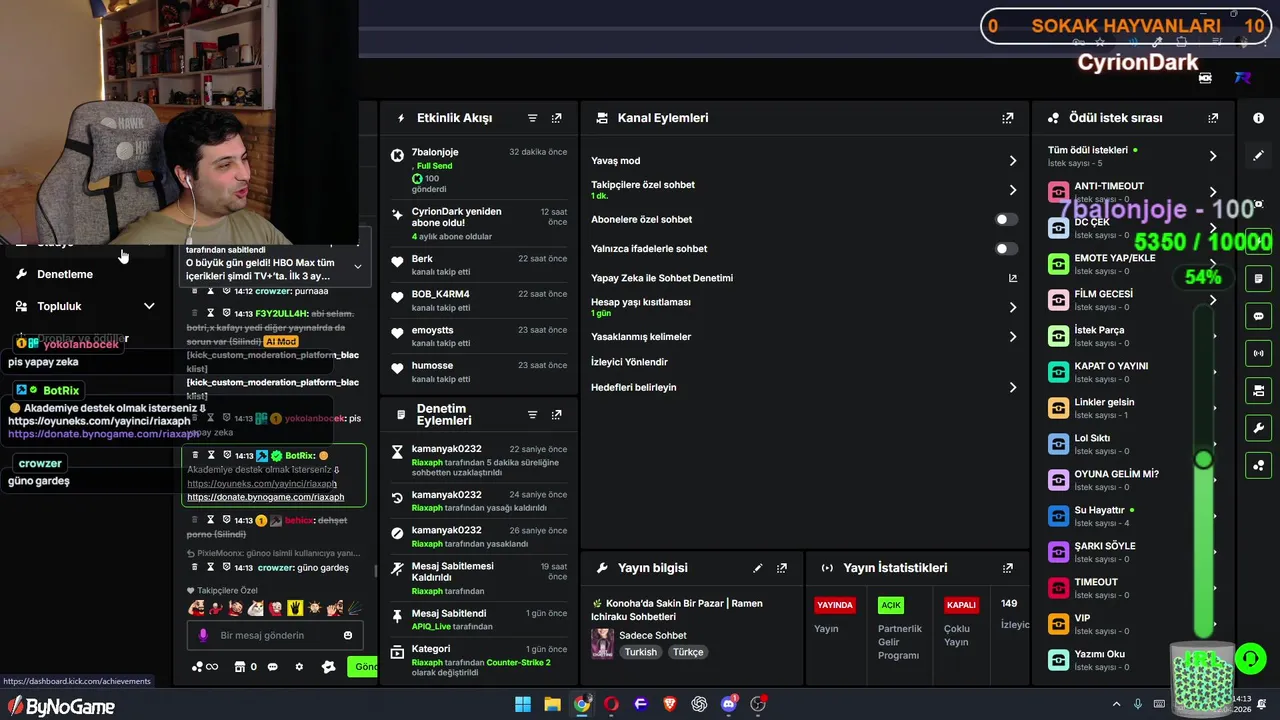Screen dimensions: 1280x720
Task: Open the chat bubble widget in right sidebar
Action: pos(1259,316)
